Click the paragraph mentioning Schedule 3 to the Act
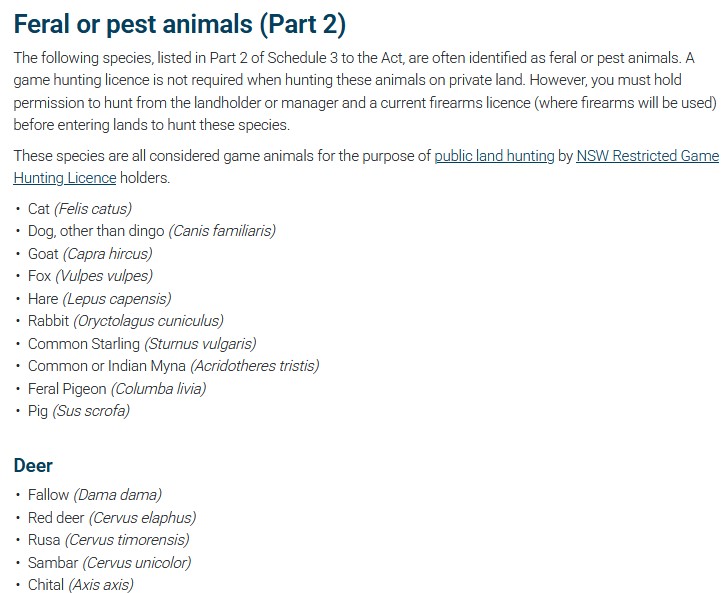Screen dimensions: 725x593 coord(366,91)
